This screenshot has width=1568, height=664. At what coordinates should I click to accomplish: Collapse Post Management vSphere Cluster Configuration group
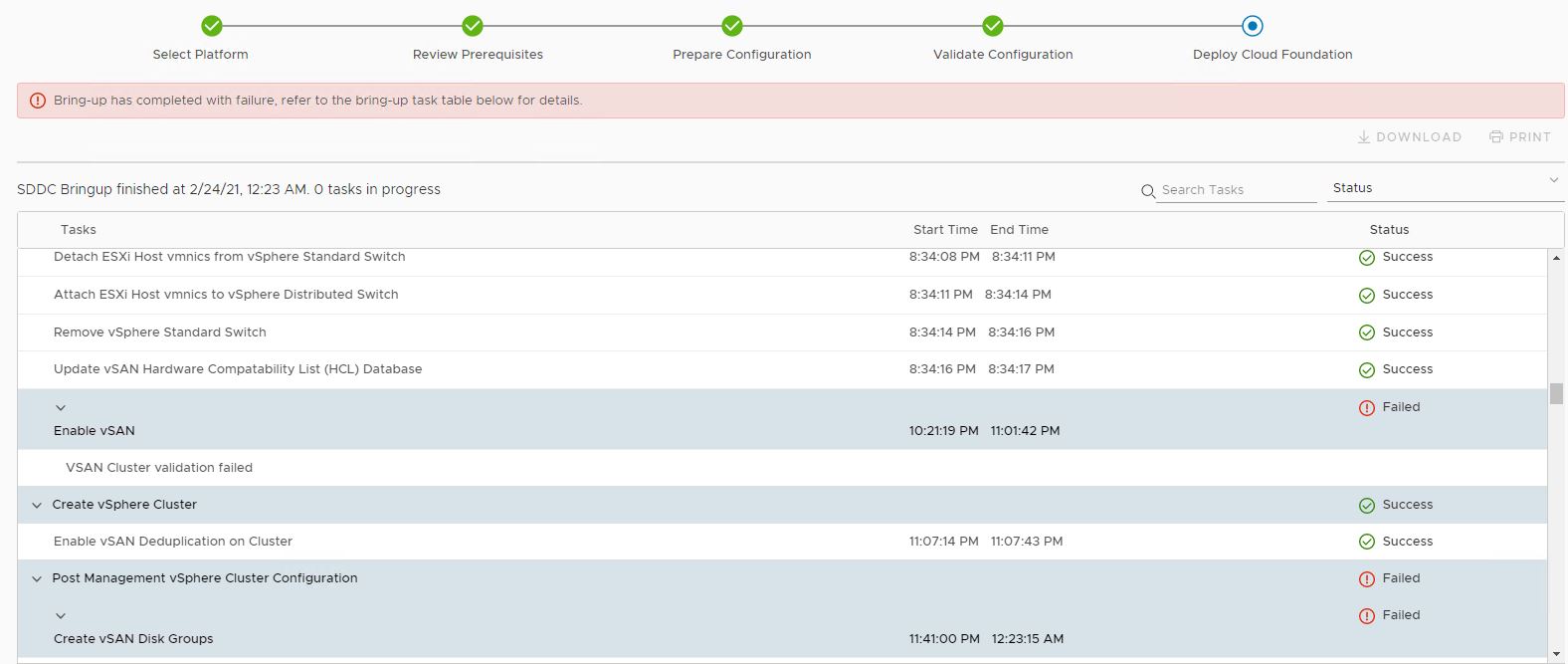click(37, 579)
